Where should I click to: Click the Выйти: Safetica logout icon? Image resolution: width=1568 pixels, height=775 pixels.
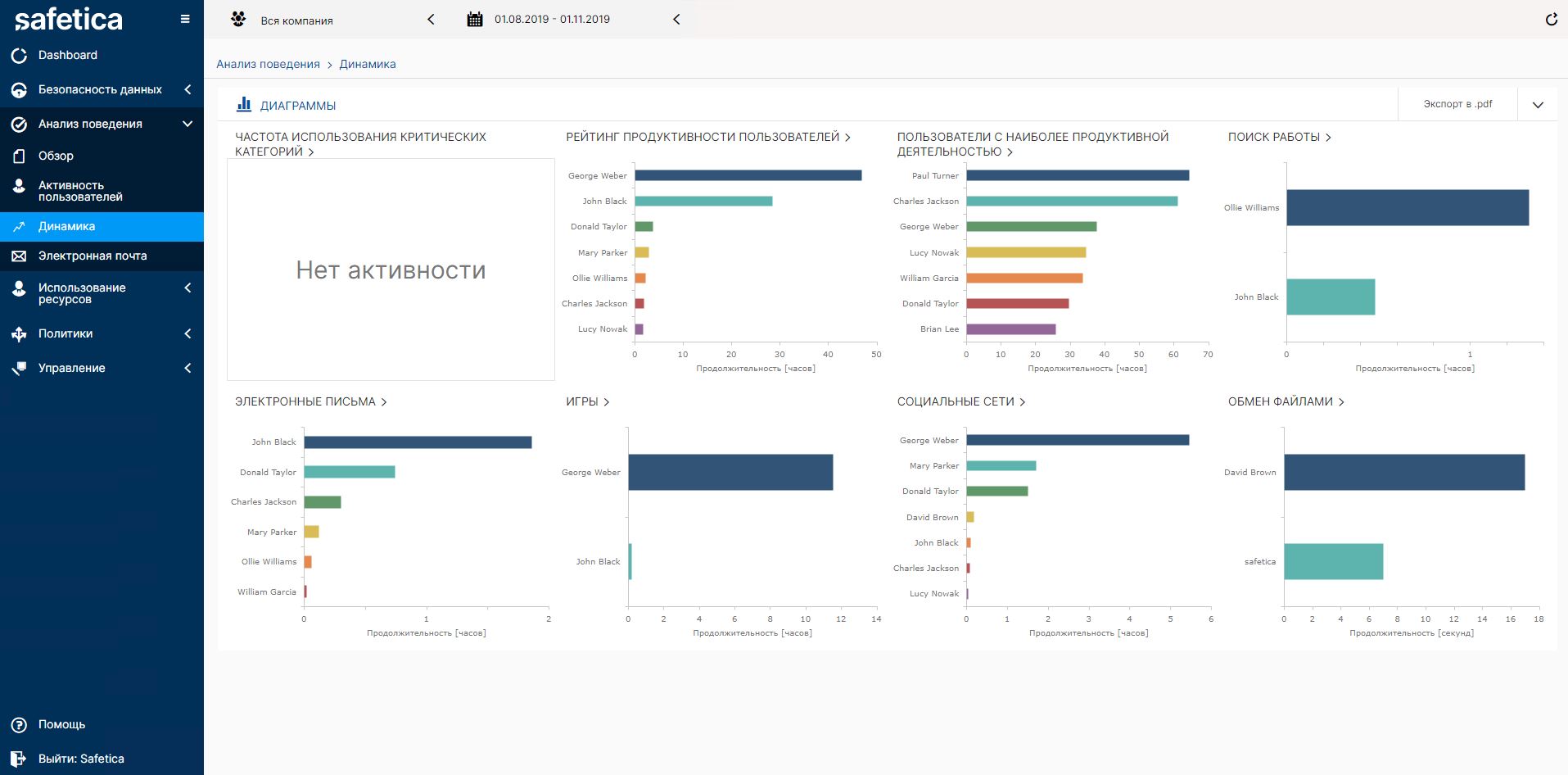[19, 759]
